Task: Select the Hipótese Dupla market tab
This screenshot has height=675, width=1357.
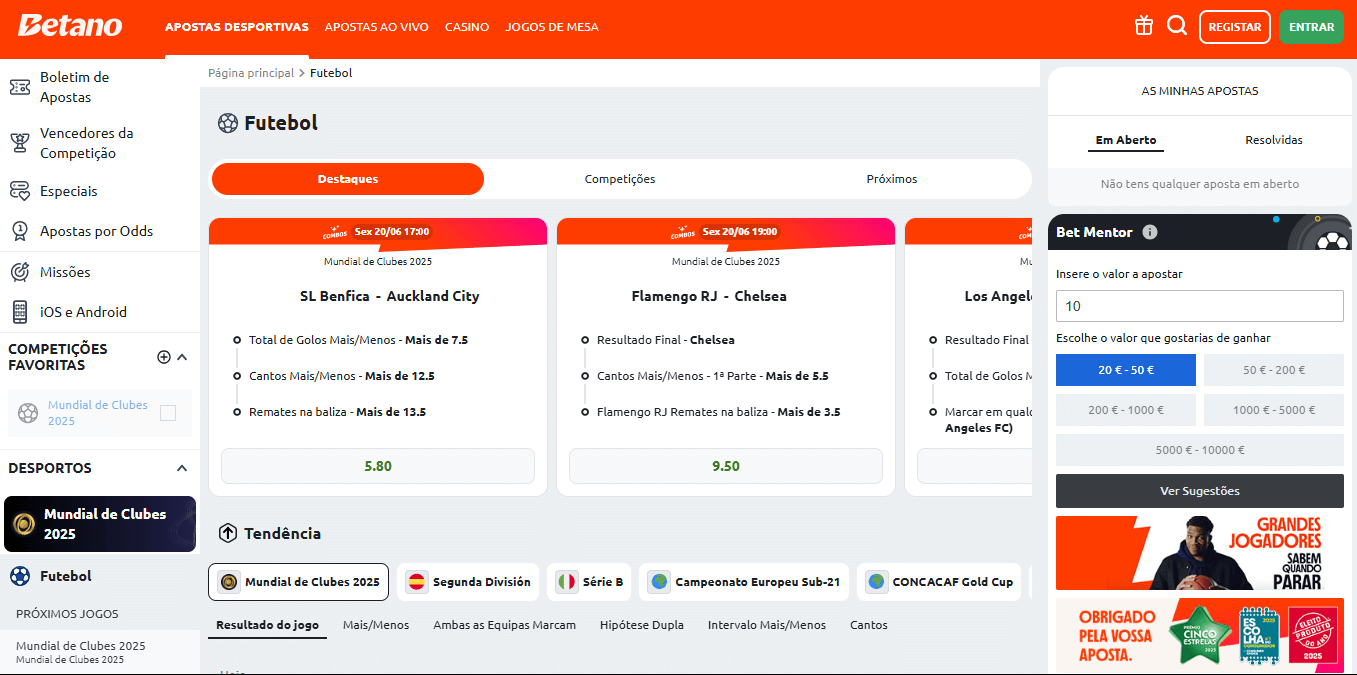Action: (642, 625)
